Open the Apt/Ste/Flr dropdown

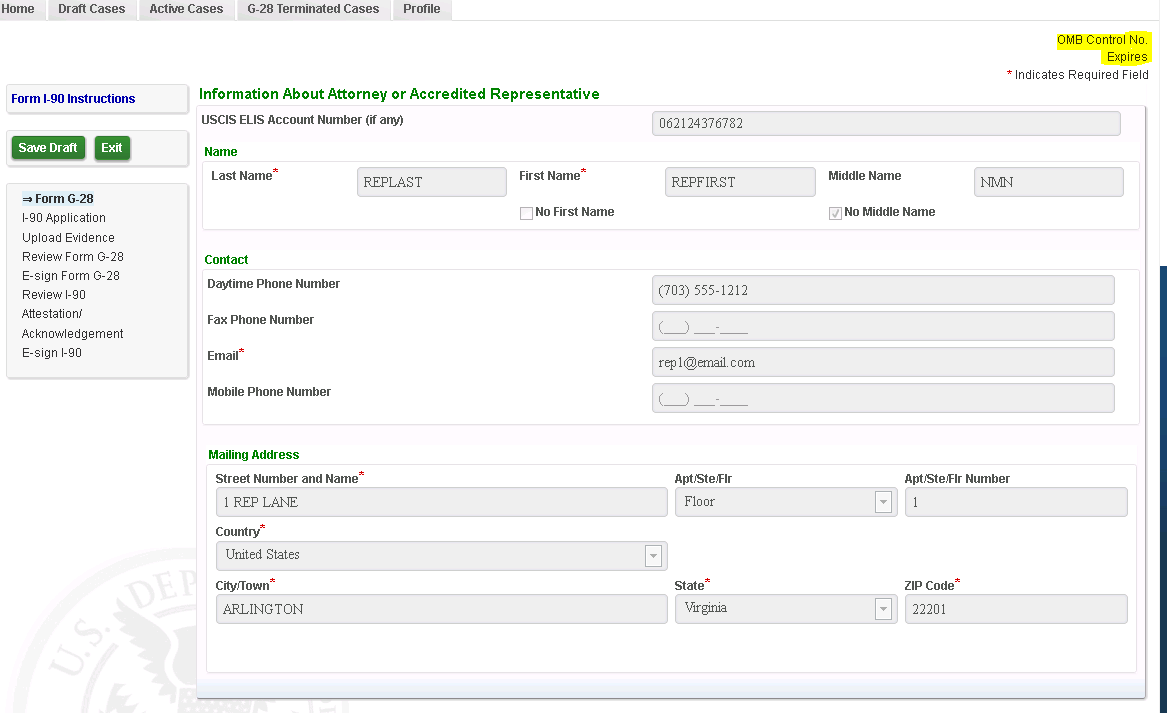click(785, 502)
